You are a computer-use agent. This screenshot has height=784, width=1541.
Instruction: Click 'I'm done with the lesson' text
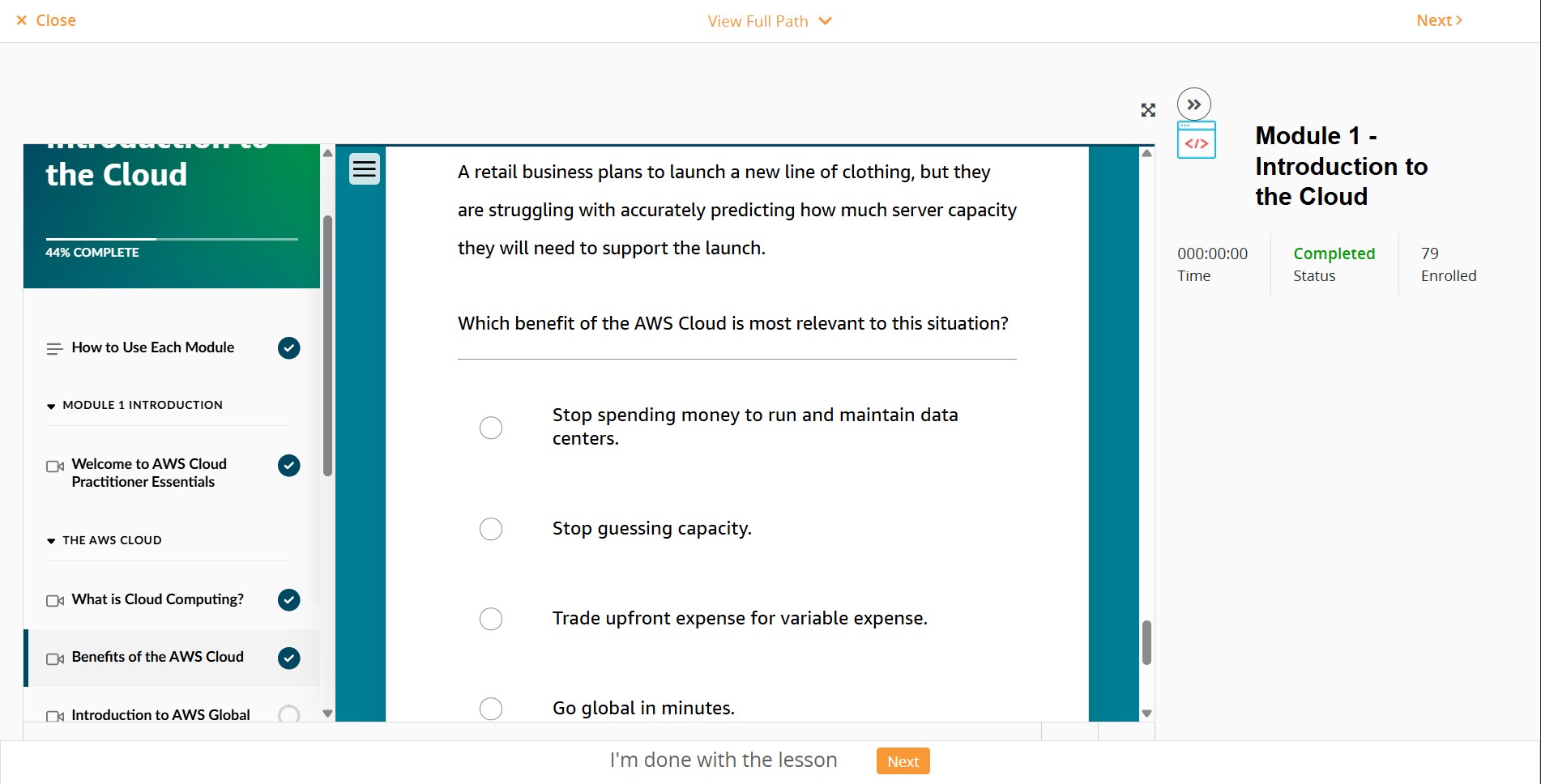coord(724,760)
